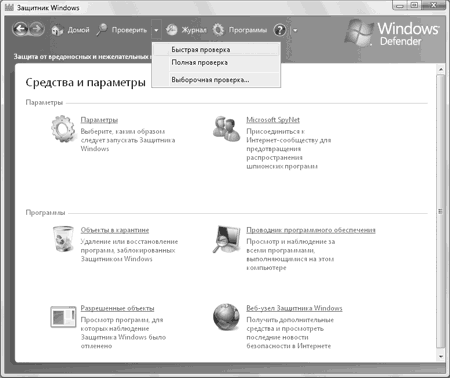Click the recycle bin quarantine icon
Viewport: 450px width, 378px height.
63,239
